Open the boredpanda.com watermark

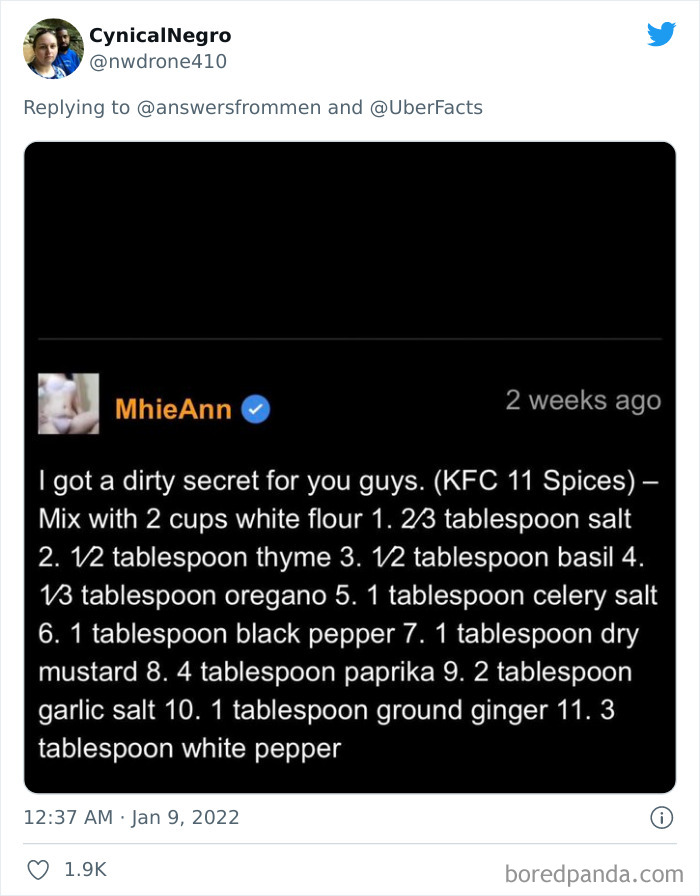(x=594, y=874)
